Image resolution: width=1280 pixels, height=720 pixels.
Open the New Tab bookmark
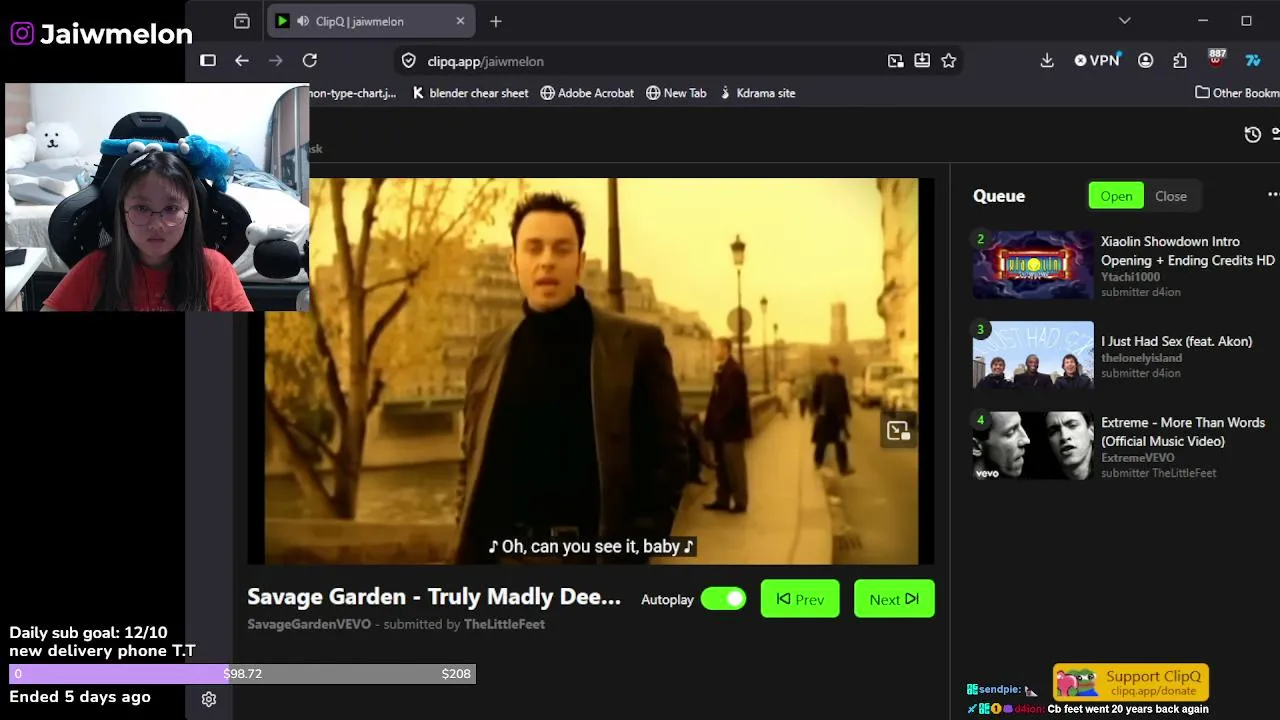point(676,93)
